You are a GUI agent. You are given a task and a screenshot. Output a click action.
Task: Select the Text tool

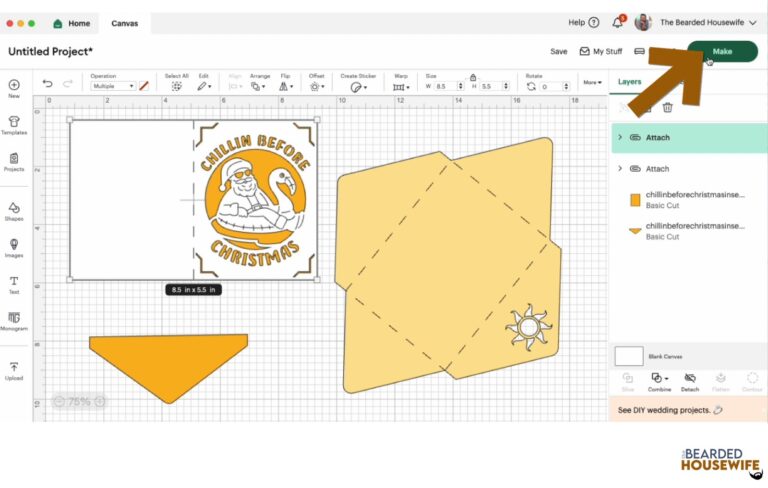tap(14, 285)
